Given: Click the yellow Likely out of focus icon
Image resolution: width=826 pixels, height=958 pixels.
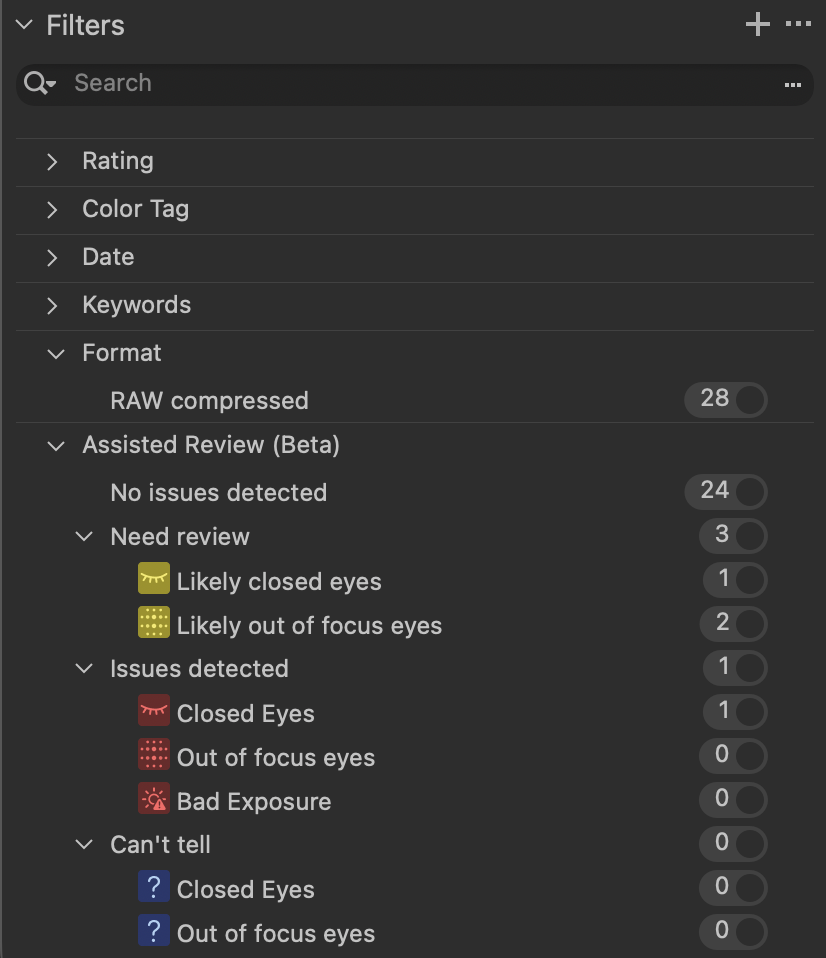Looking at the screenshot, I should click(154, 622).
